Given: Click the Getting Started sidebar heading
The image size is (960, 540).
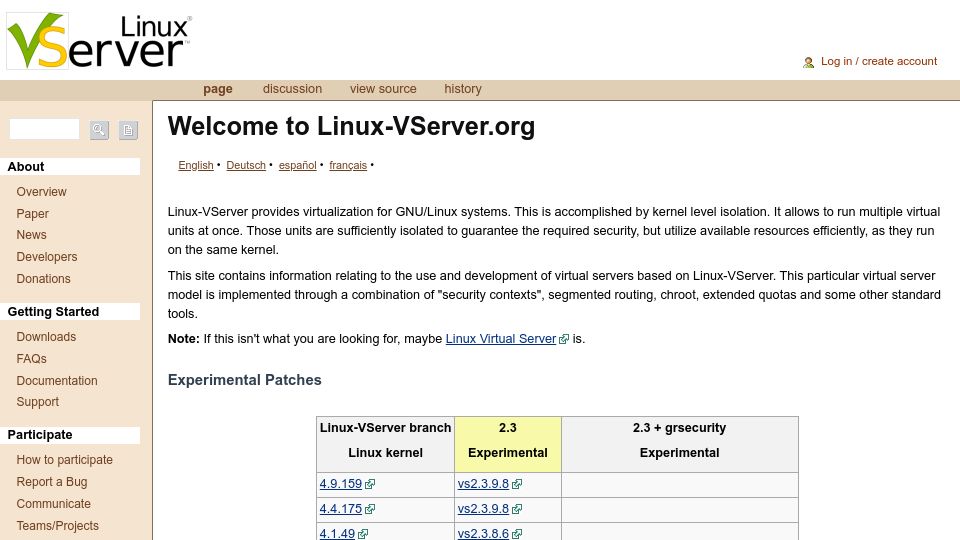Looking at the screenshot, I should click(x=53, y=312).
